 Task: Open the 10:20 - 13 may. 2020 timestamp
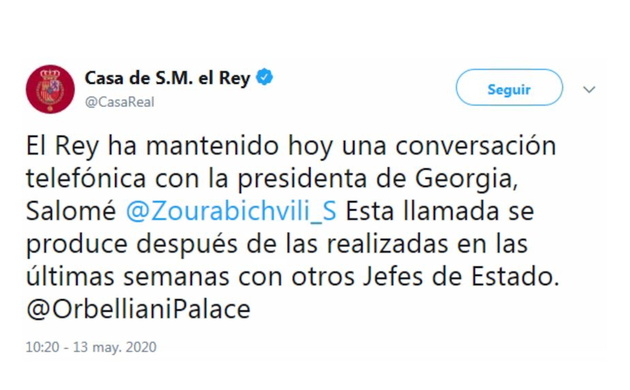click(x=91, y=347)
